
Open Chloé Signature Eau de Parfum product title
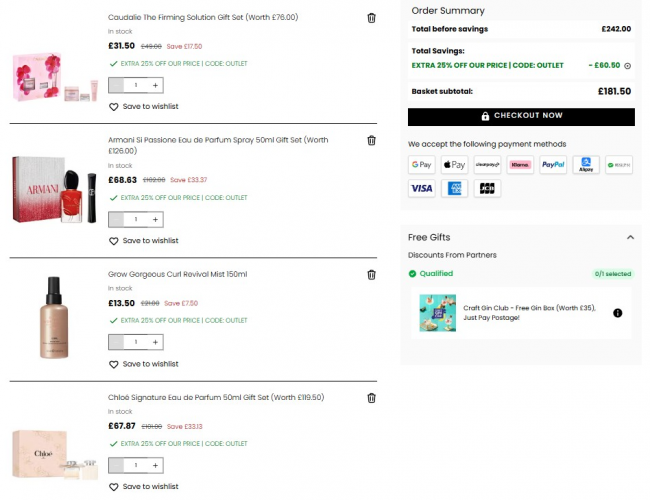point(215,397)
